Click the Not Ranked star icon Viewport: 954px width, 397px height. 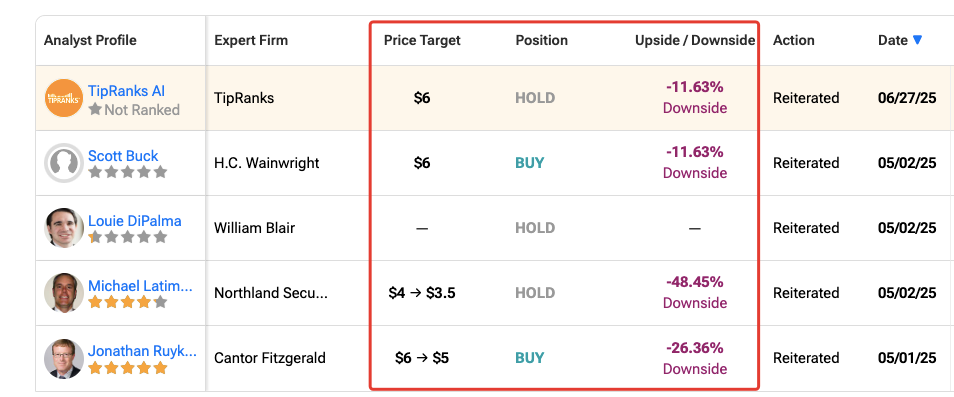(x=95, y=109)
